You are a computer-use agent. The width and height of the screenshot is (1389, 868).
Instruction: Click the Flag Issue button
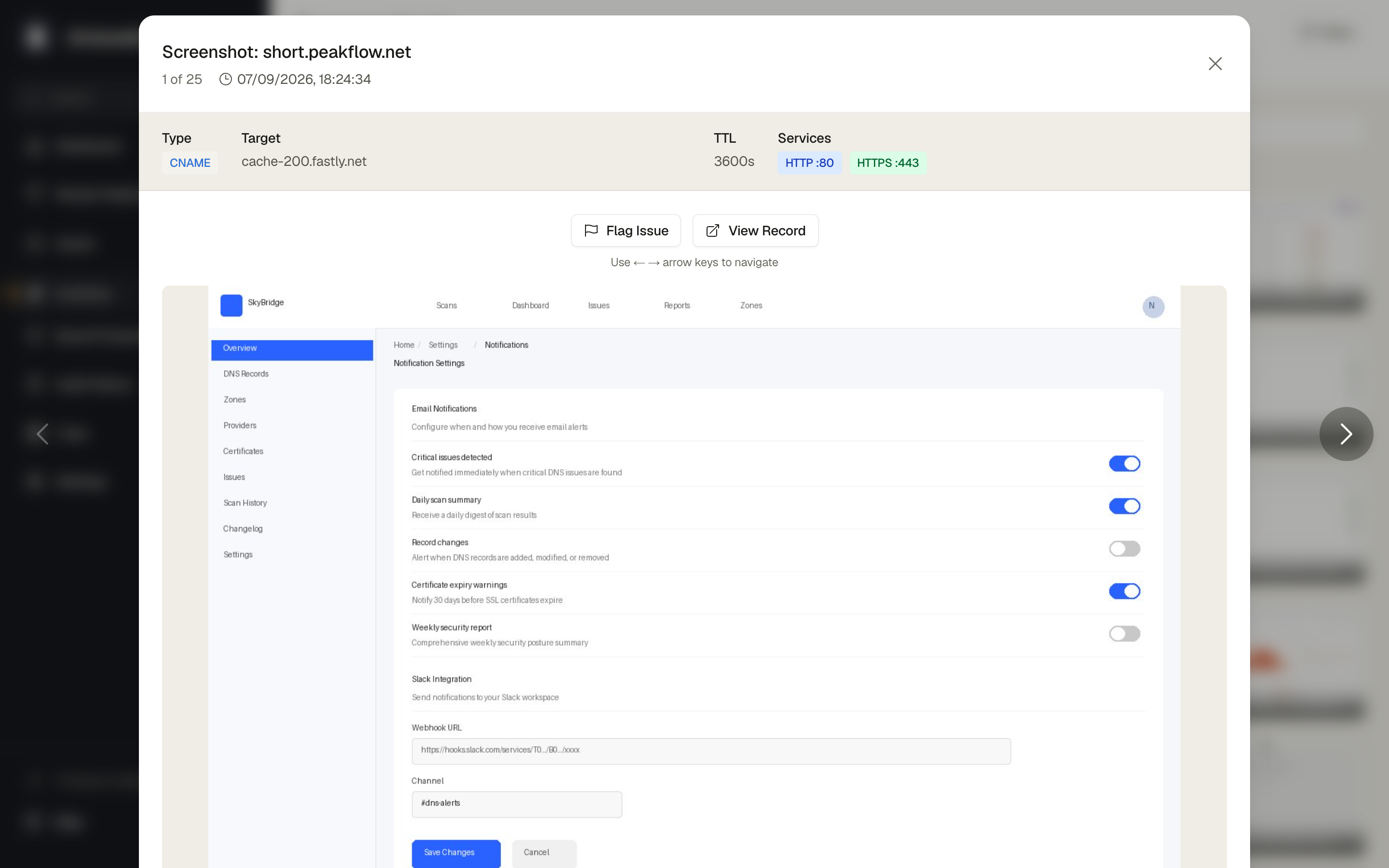tap(626, 231)
